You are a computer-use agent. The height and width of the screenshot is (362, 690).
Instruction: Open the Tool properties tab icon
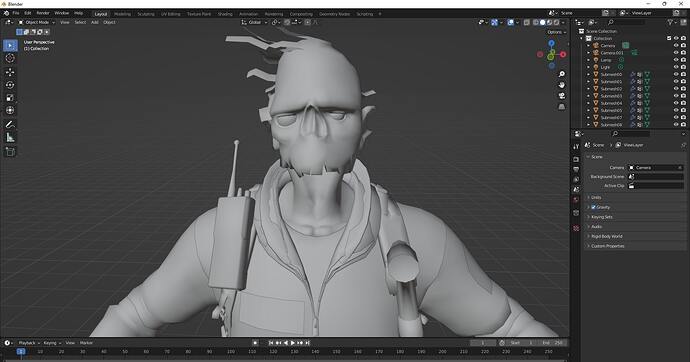coord(576,146)
